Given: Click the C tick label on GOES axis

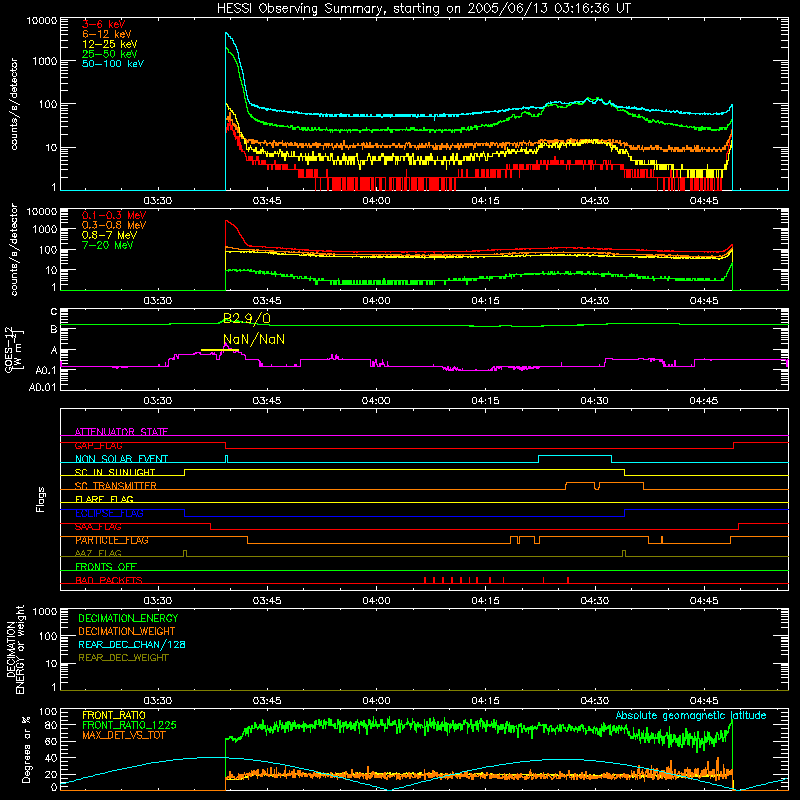Looking at the screenshot, I should coord(54,312).
